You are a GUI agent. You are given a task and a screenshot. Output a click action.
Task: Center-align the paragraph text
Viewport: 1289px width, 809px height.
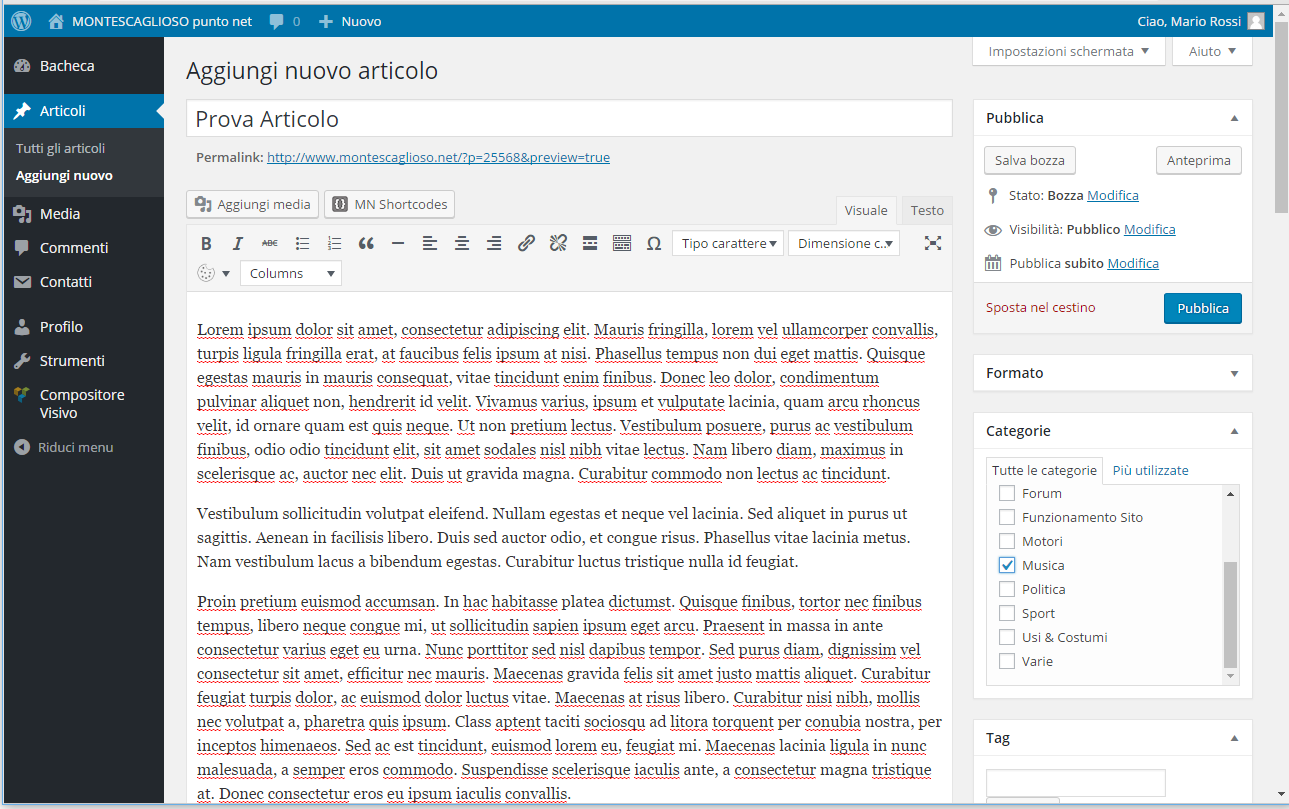(462, 243)
